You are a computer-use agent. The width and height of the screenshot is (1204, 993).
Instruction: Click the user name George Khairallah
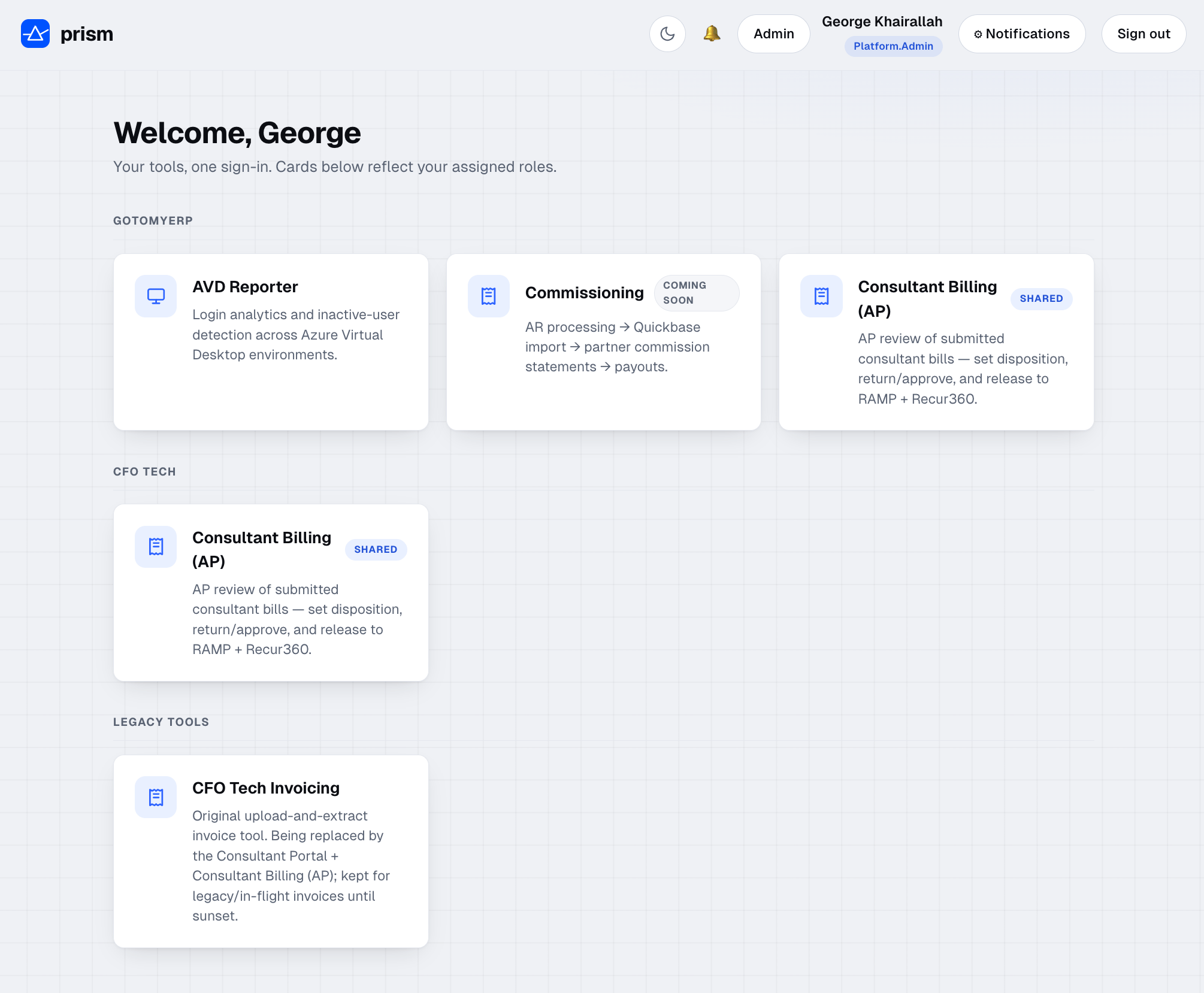882,22
